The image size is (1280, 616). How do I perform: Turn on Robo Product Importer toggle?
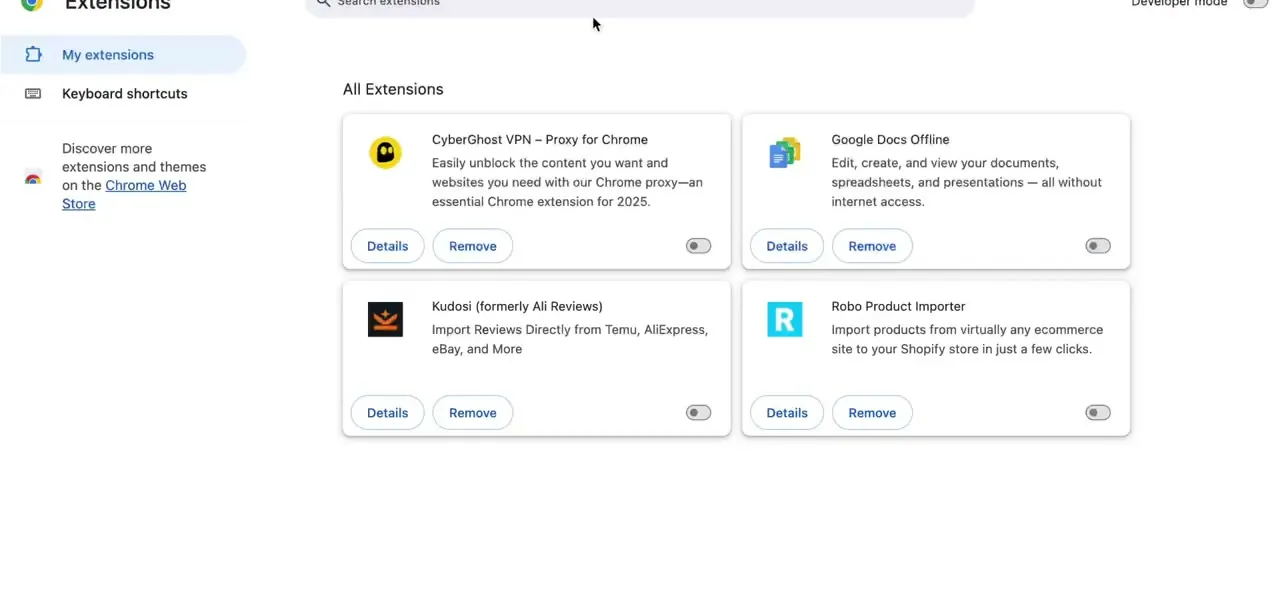[x=1098, y=413]
